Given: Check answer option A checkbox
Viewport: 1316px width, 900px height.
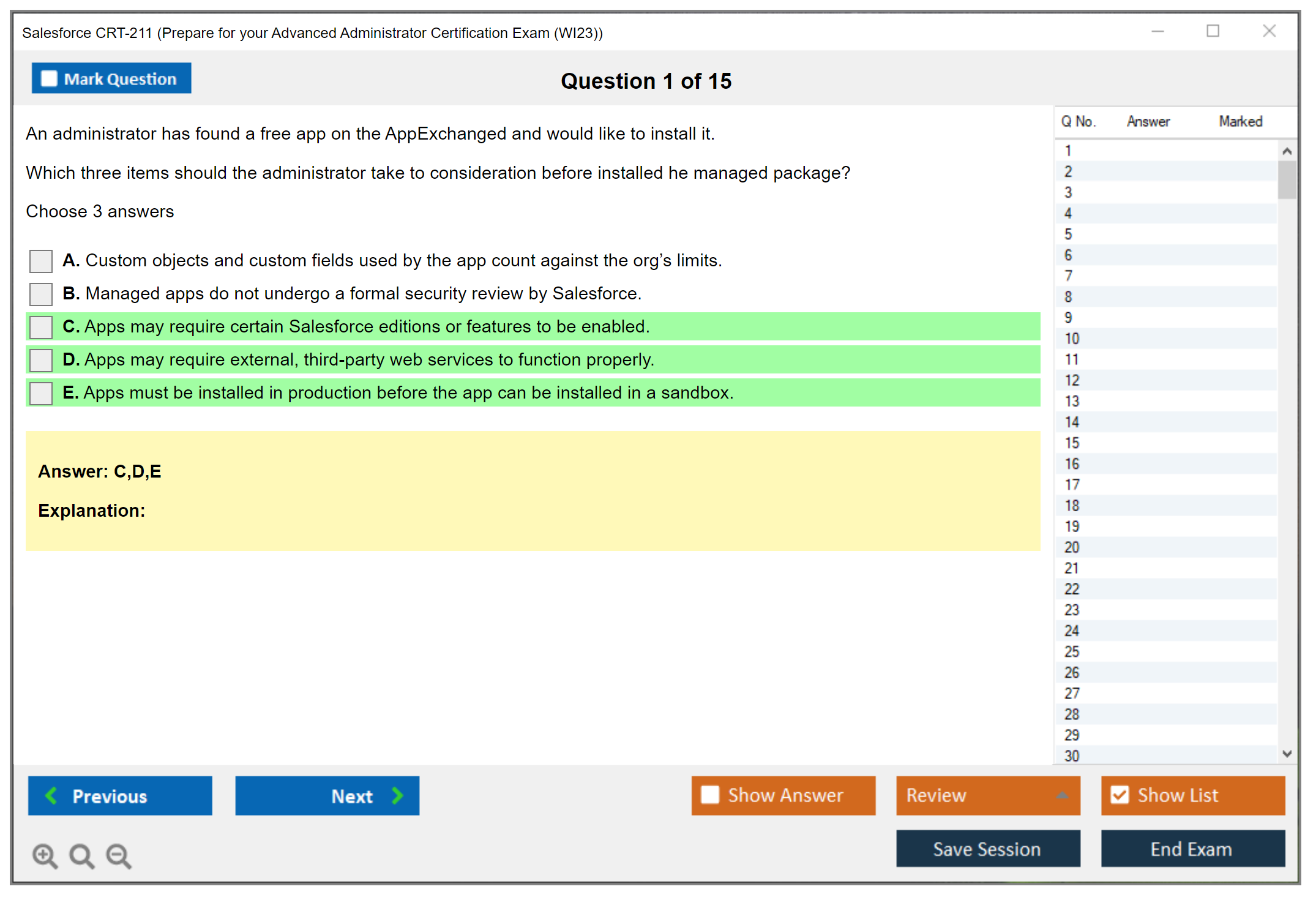Looking at the screenshot, I should click(x=41, y=261).
